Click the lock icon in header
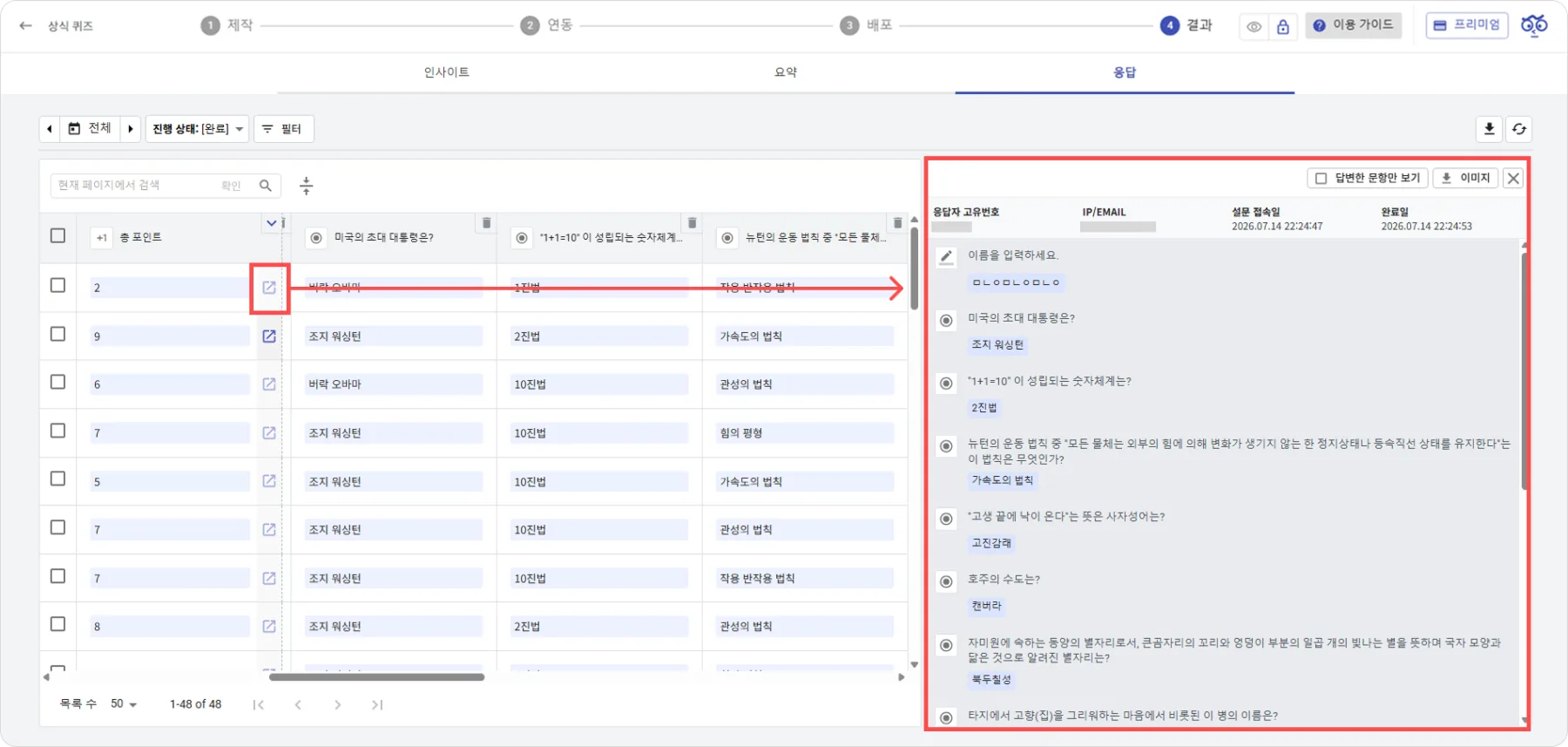 tap(1282, 27)
